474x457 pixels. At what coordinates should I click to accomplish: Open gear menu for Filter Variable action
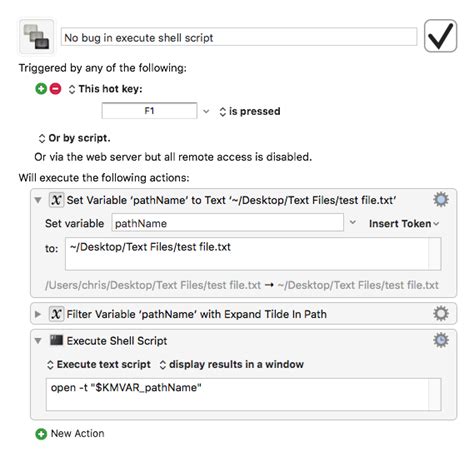(441, 314)
